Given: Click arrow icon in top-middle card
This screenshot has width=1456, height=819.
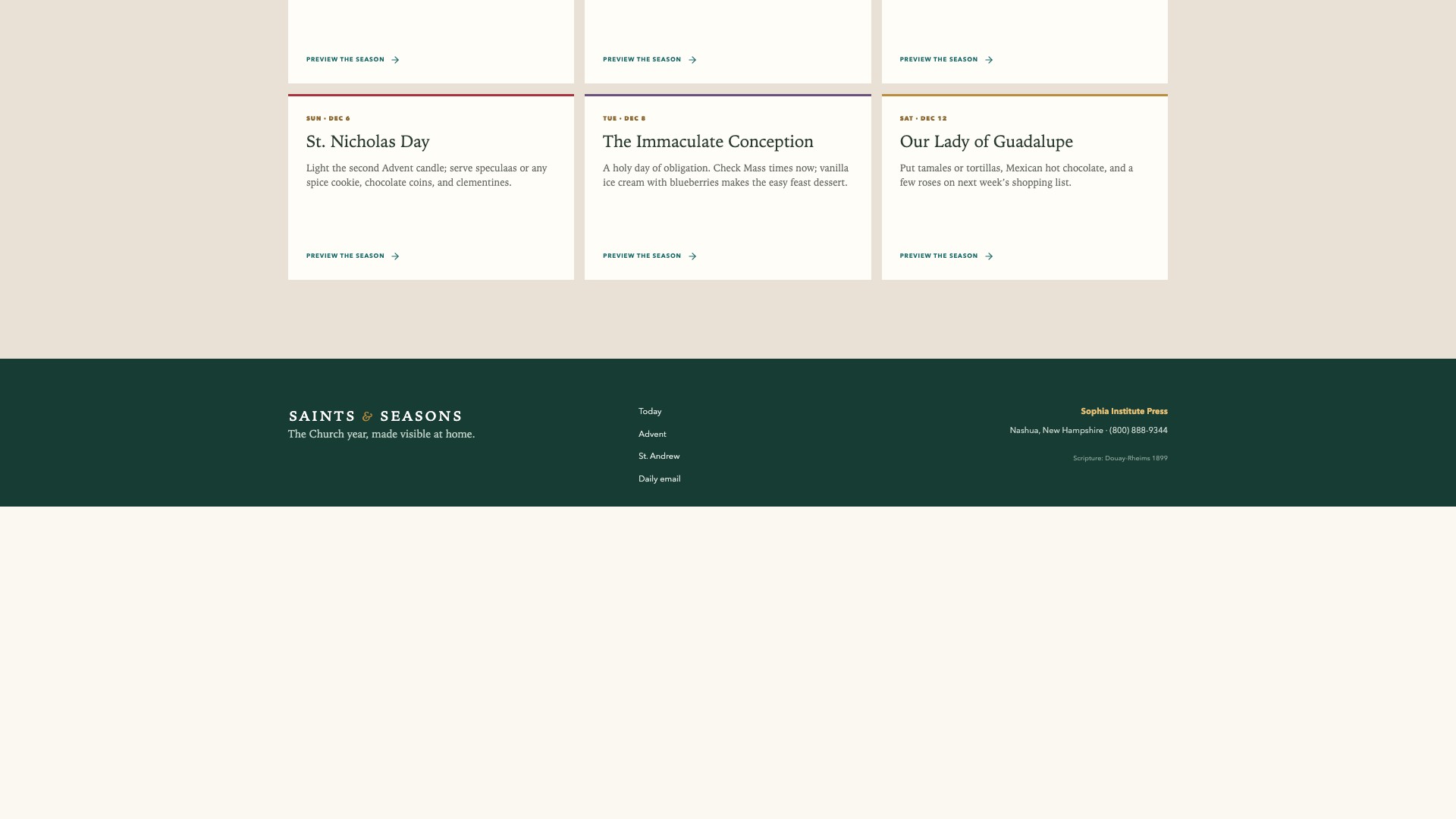Looking at the screenshot, I should pyautogui.click(x=692, y=60).
